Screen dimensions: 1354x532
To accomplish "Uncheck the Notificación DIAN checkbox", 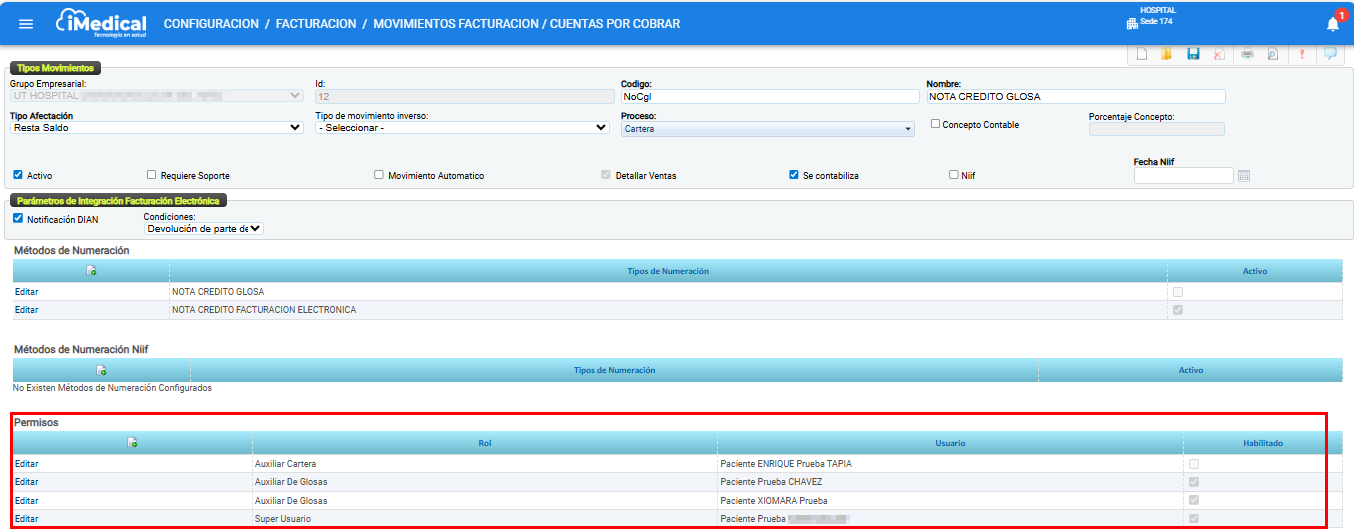I will point(18,219).
